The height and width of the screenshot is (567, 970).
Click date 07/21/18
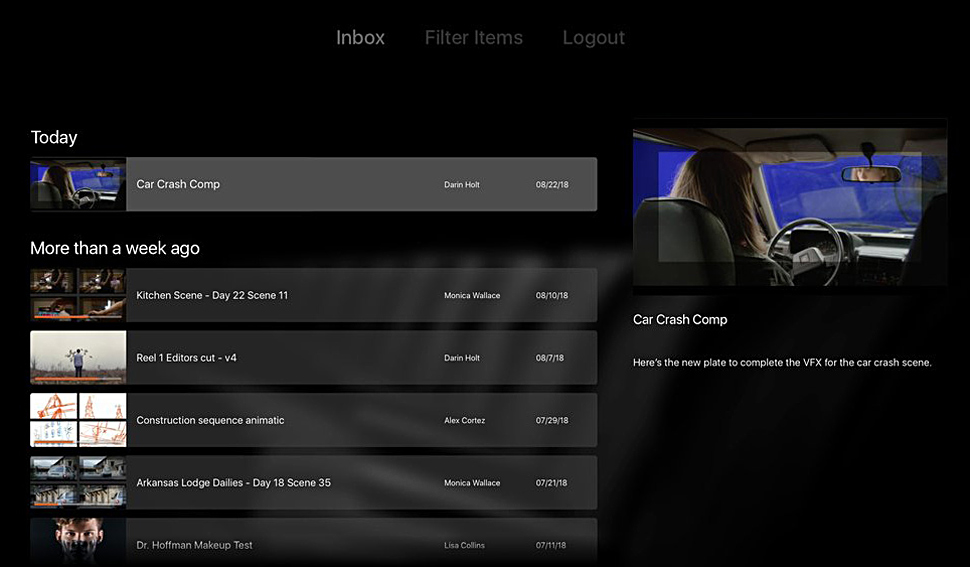[x=552, y=483]
